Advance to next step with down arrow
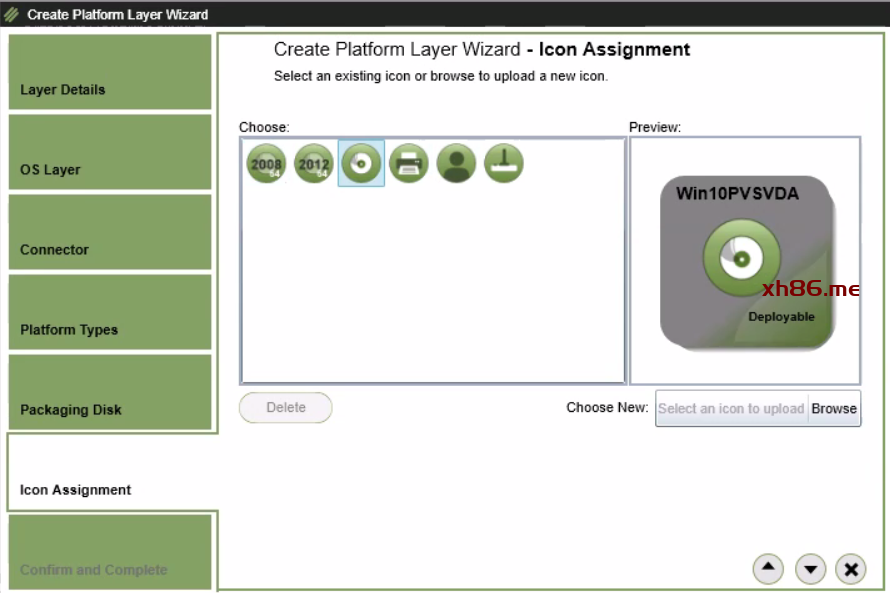 click(810, 569)
